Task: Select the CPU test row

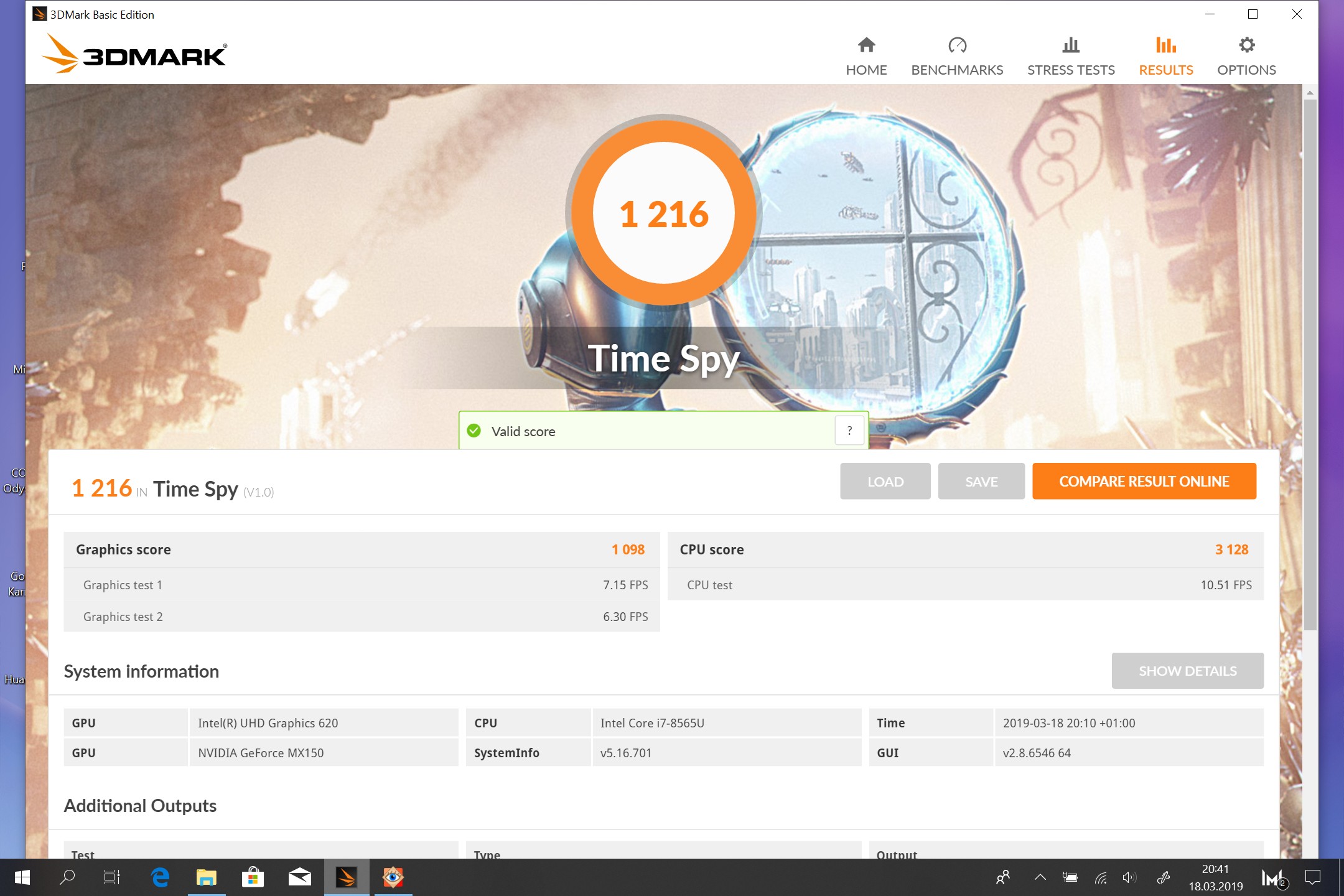Action: (965, 585)
